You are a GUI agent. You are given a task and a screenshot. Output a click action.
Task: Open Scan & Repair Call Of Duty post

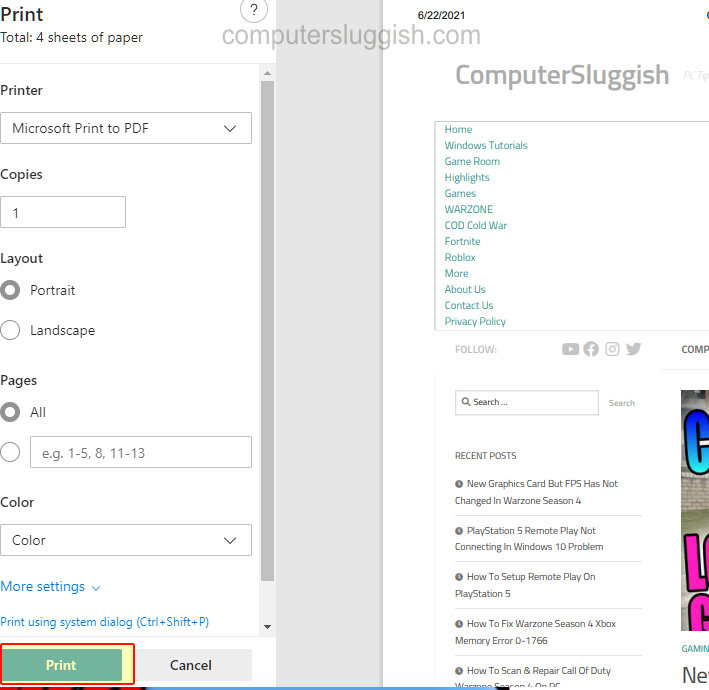(533, 676)
